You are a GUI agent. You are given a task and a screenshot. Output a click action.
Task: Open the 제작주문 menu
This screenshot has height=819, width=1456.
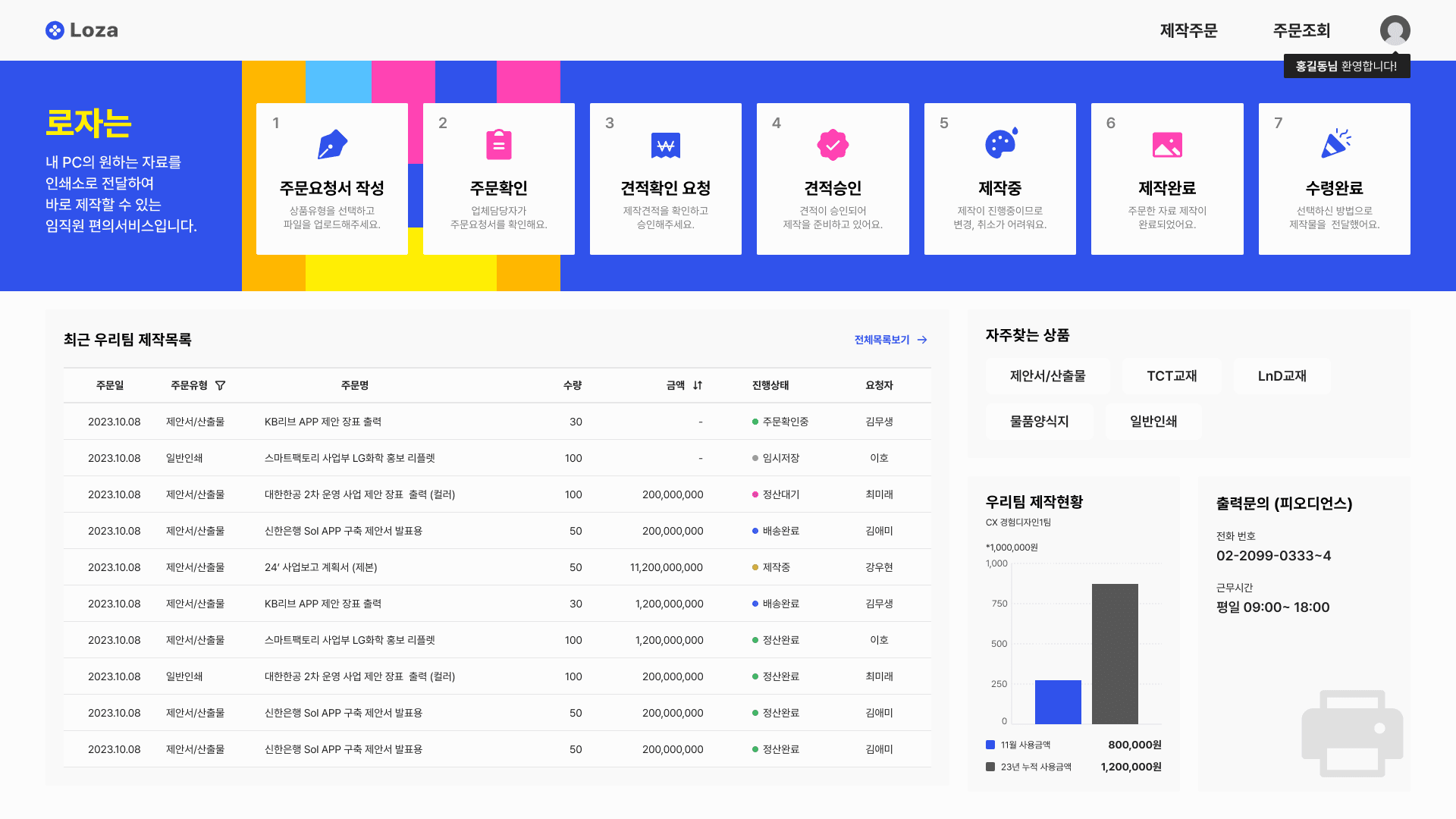1188,30
